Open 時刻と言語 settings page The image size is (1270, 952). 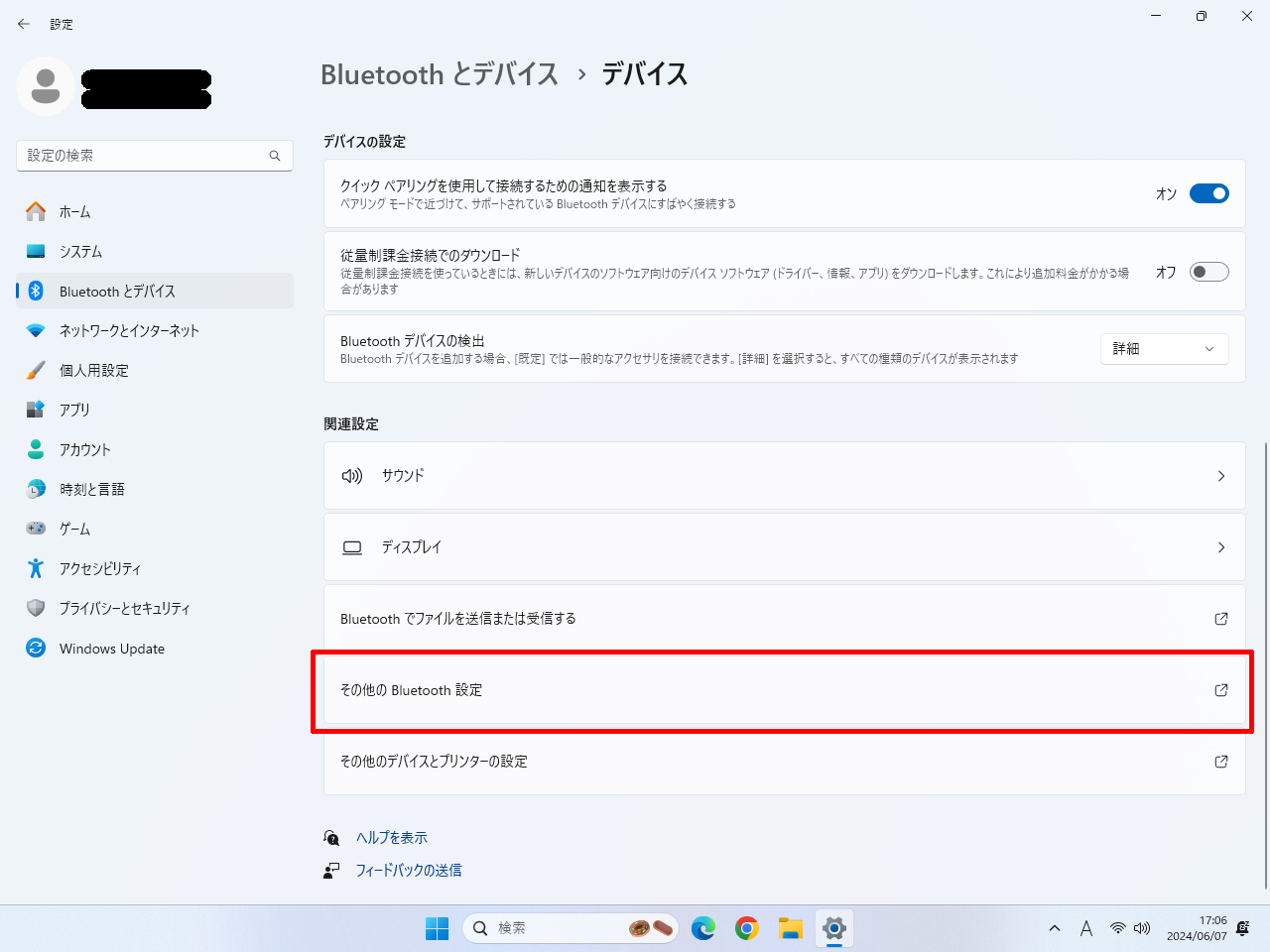[x=155, y=489]
